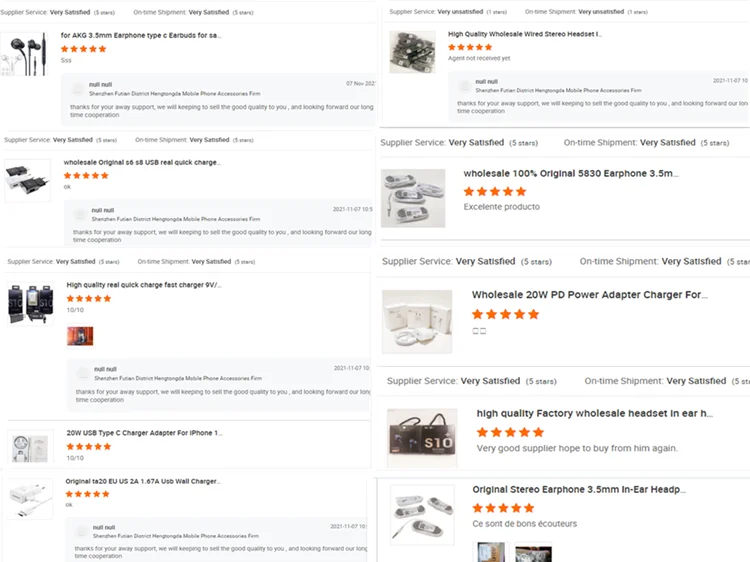The height and width of the screenshot is (562, 750).
Task: Click the 'Original ta20 EU US 2A' wall charger title
Action: click(143, 481)
